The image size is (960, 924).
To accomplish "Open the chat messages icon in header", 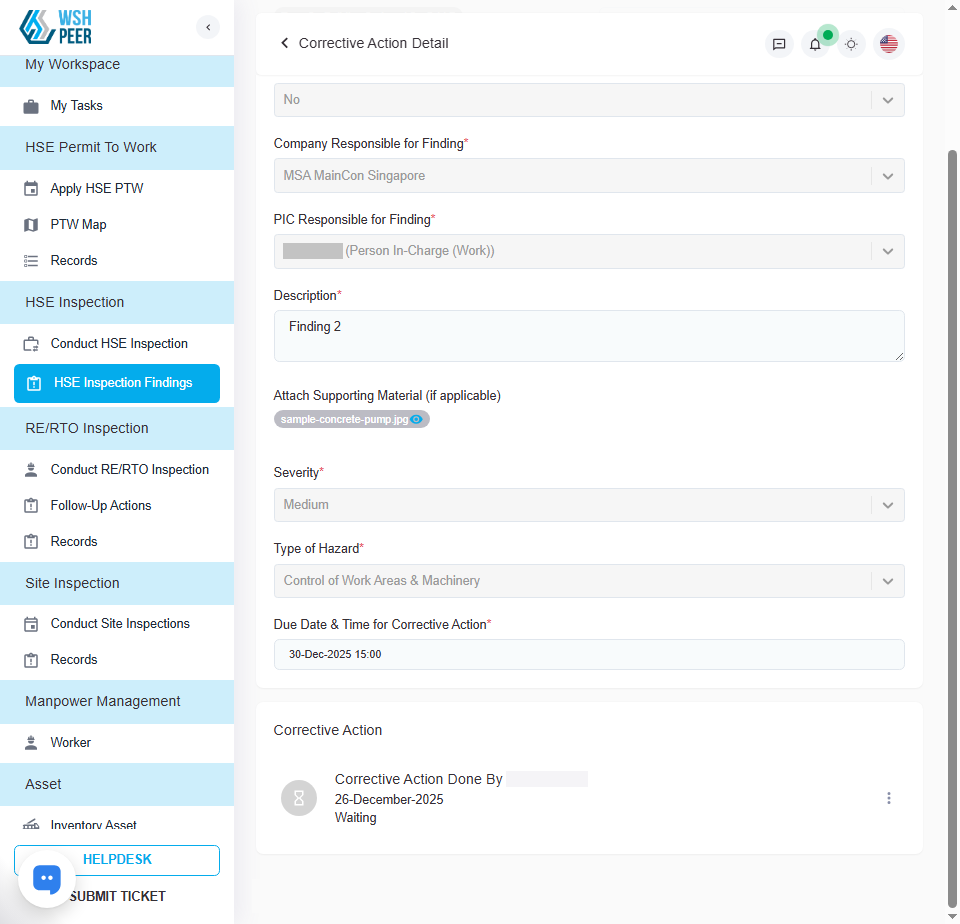I will click(779, 44).
